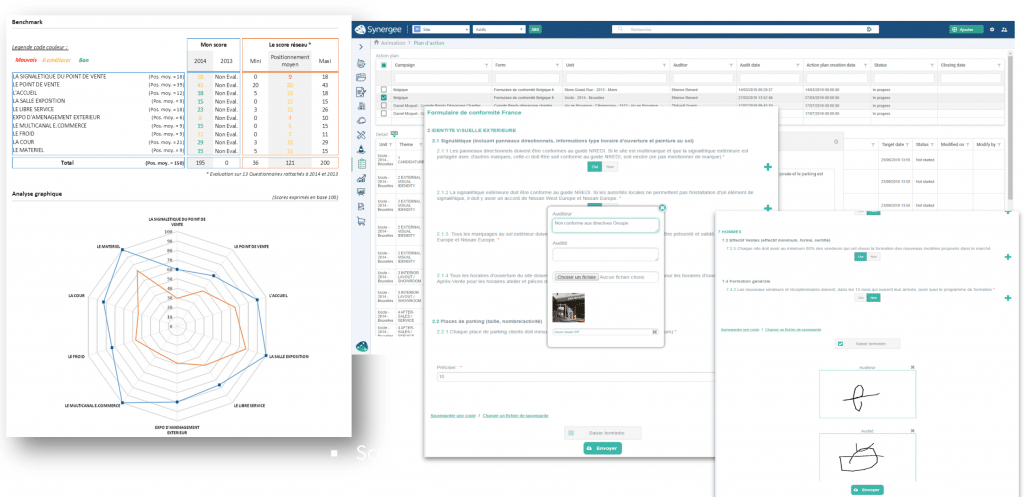1024x497 pixels.
Task: Expand the left sidebar with chevron arrow
Action: pos(360,46)
